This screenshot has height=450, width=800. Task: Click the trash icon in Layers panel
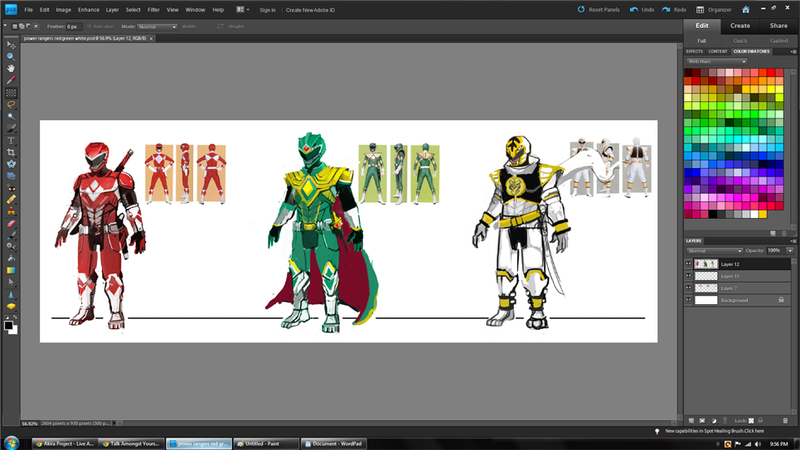click(785, 420)
